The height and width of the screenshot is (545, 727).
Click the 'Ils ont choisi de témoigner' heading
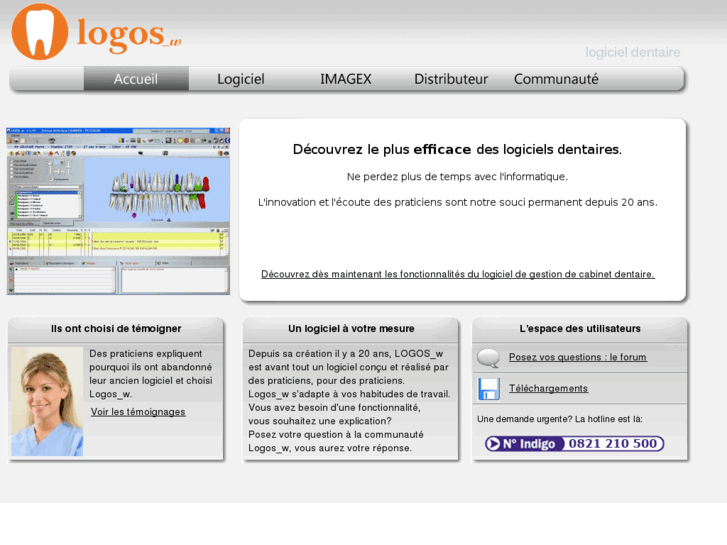[116, 328]
